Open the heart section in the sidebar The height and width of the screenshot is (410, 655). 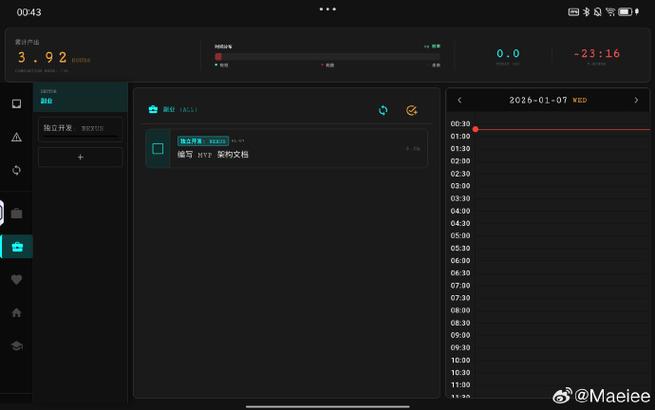pyautogui.click(x=16, y=280)
